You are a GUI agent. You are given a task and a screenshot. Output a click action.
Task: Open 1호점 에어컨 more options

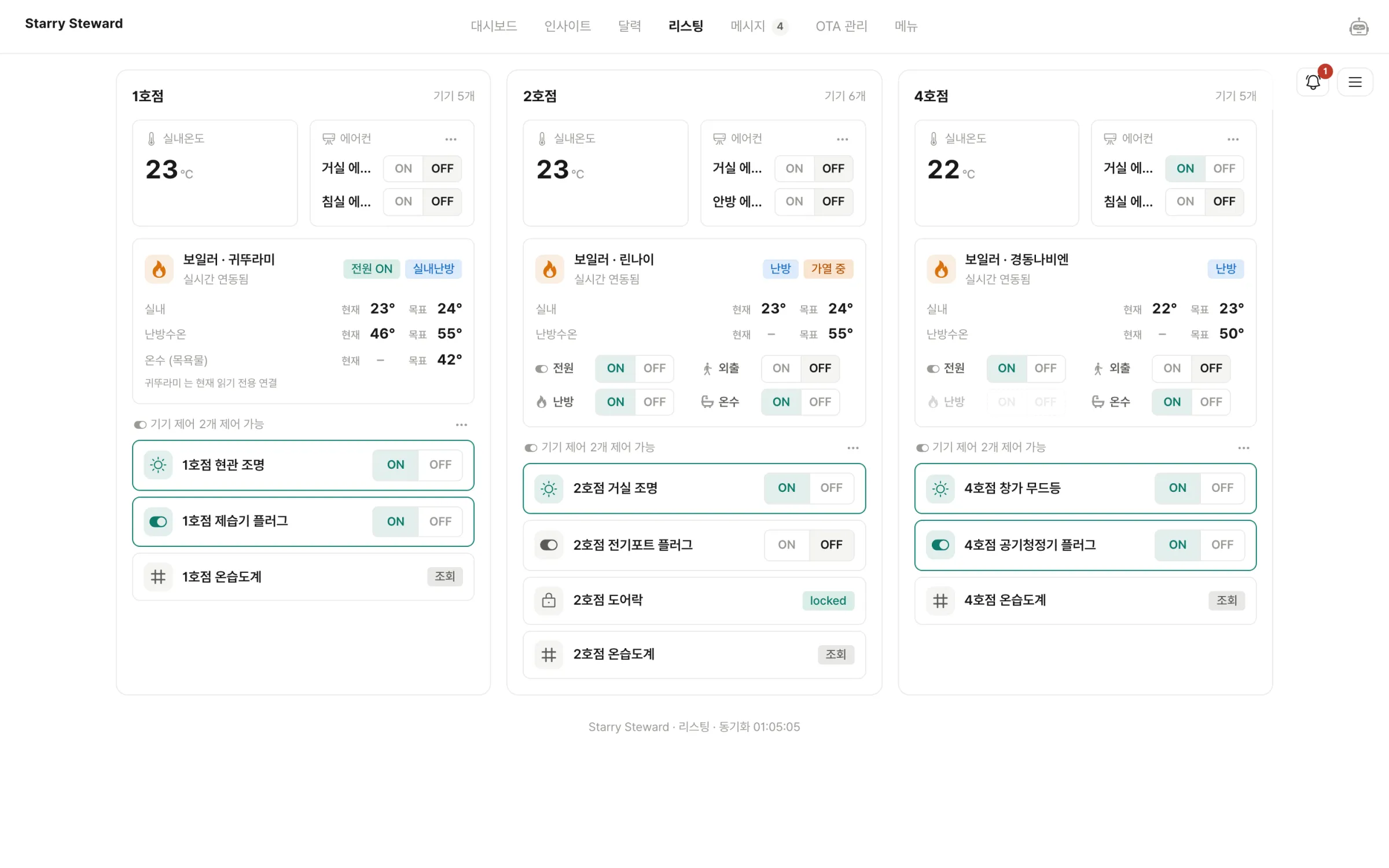point(451,139)
